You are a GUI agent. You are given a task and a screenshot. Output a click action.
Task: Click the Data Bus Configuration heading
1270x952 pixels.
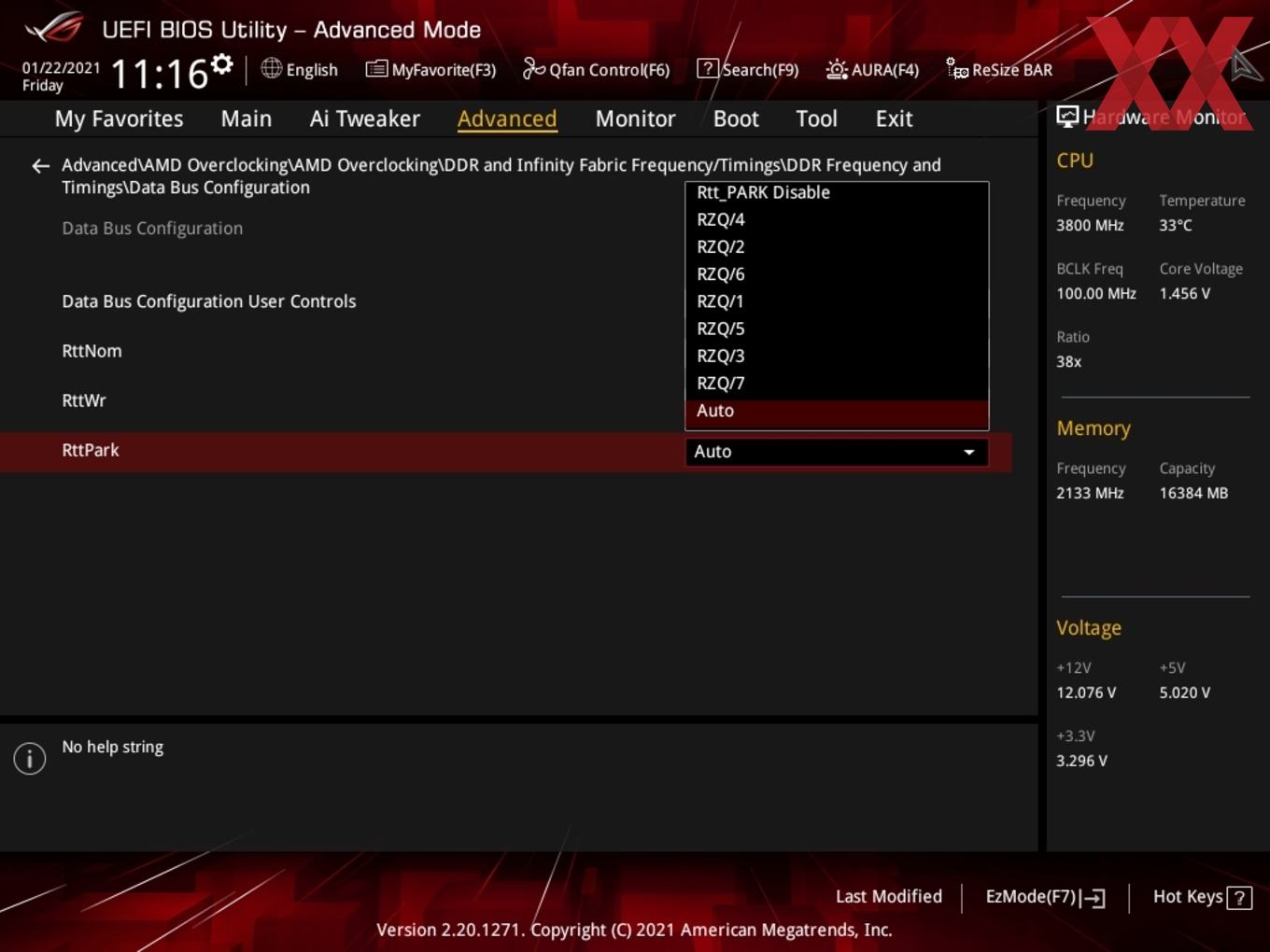(x=152, y=229)
